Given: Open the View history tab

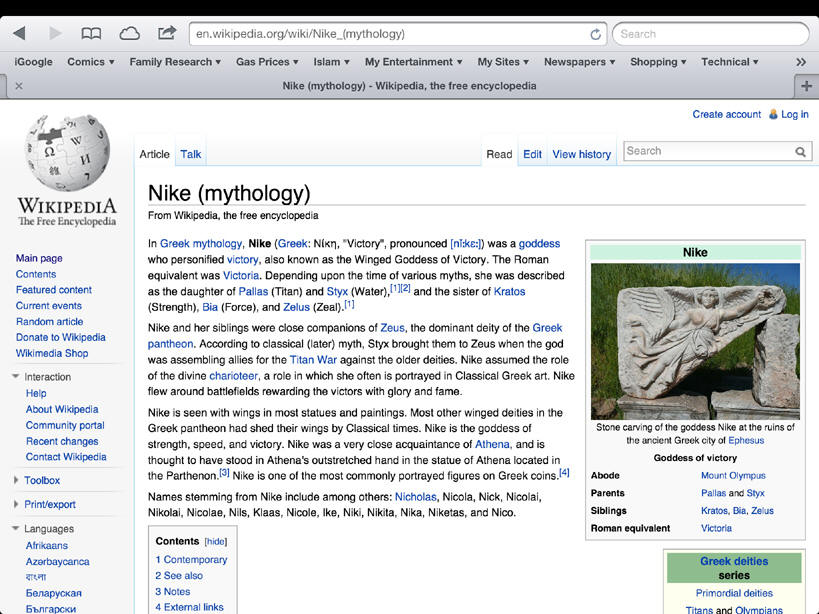Looking at the screenshot, I should click(581, 154).
